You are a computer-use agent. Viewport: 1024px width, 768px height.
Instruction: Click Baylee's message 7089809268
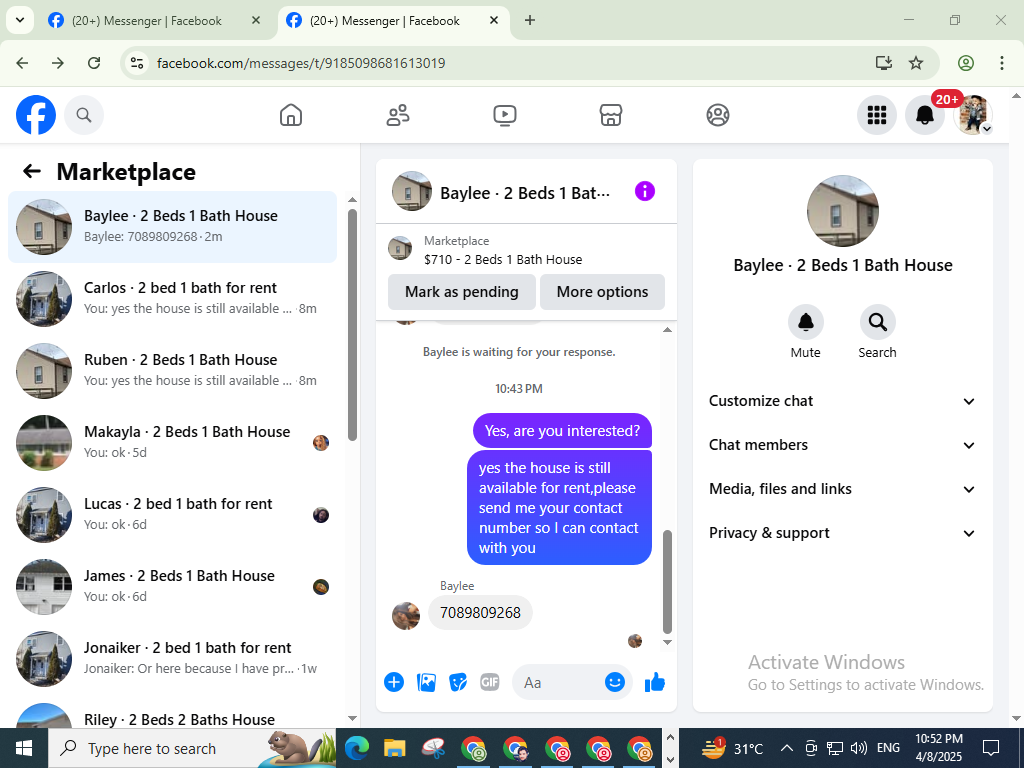coord(481,613)
